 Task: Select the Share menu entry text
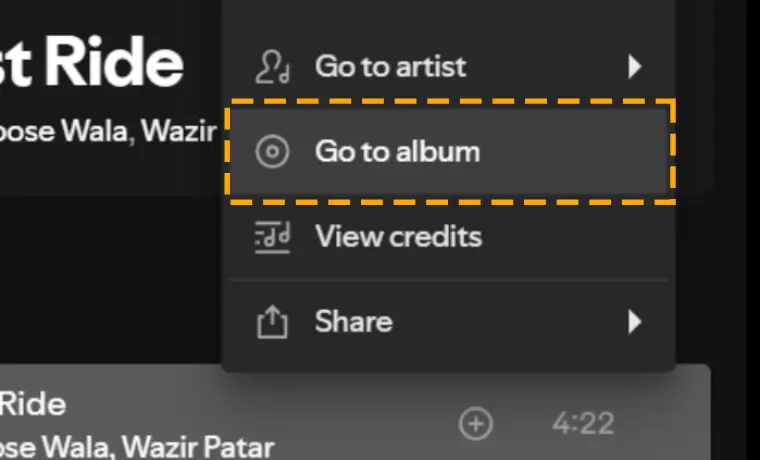[353, 321]
